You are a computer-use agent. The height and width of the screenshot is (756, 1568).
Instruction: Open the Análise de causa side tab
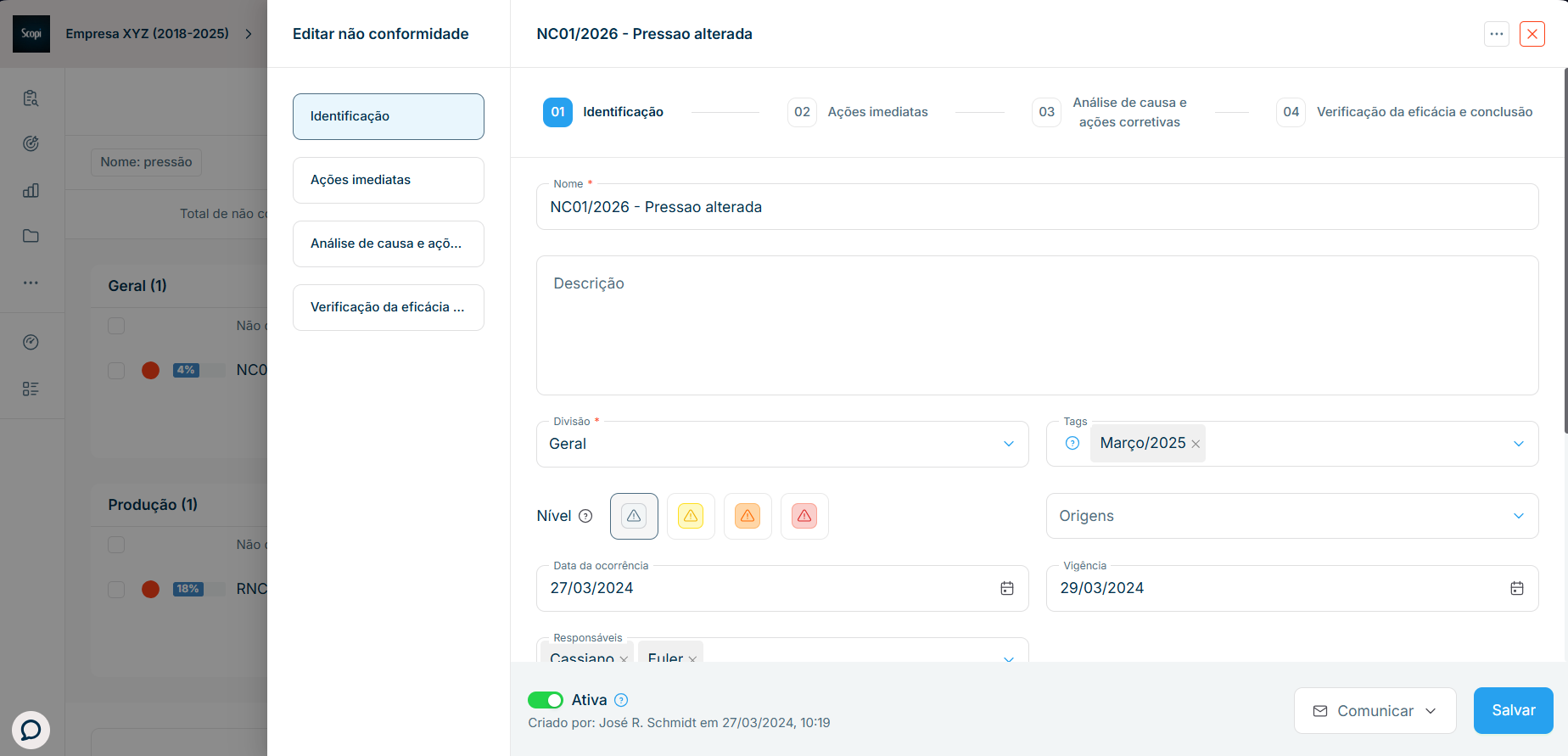pyautogui.click(x=389, y=244)
